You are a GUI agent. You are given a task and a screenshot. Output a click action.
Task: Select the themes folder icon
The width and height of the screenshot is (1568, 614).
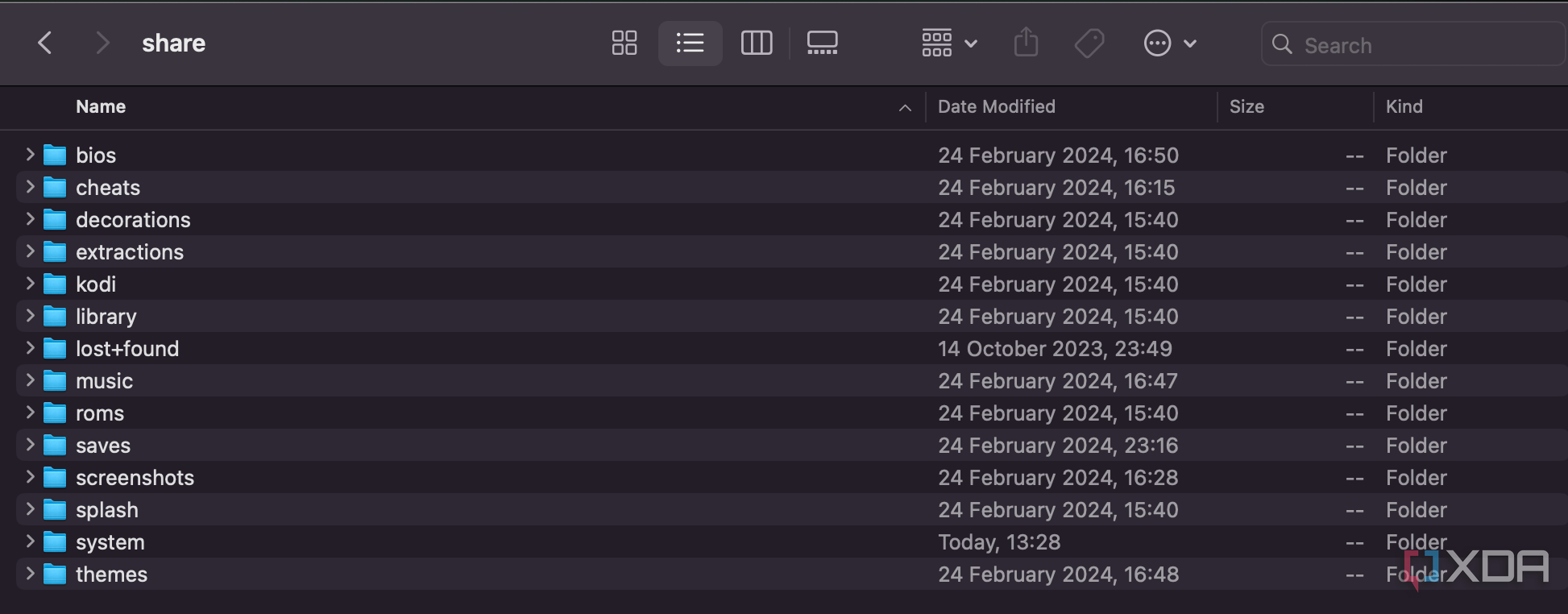[55, 574]
